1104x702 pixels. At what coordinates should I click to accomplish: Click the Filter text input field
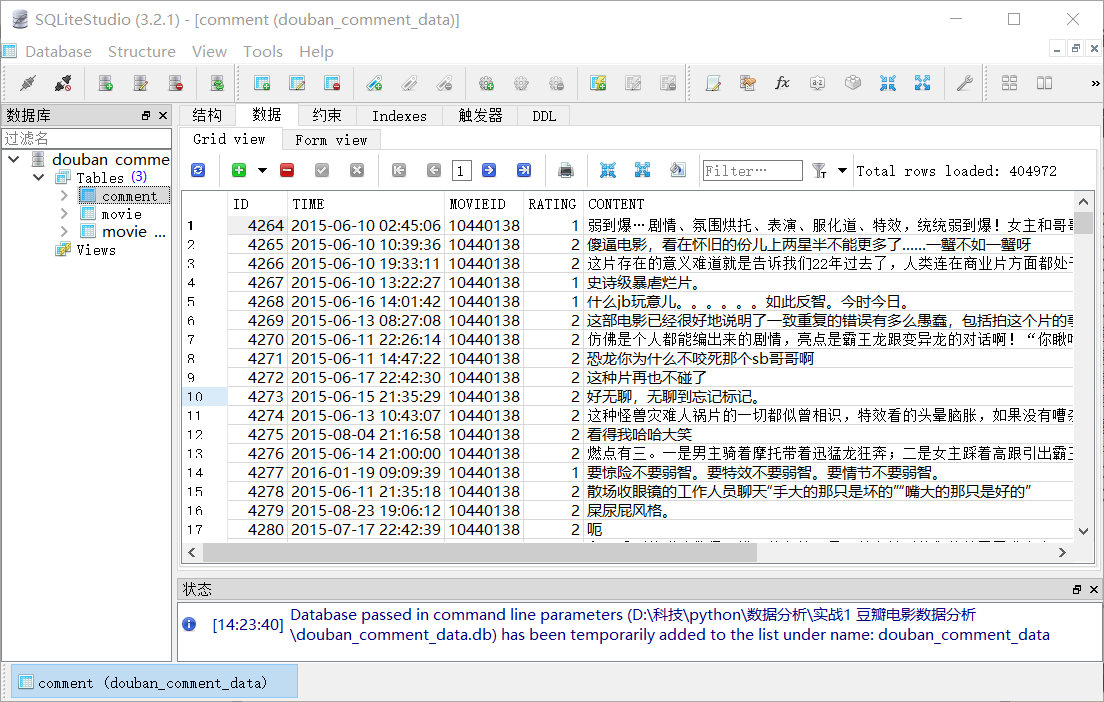point(753,170)
